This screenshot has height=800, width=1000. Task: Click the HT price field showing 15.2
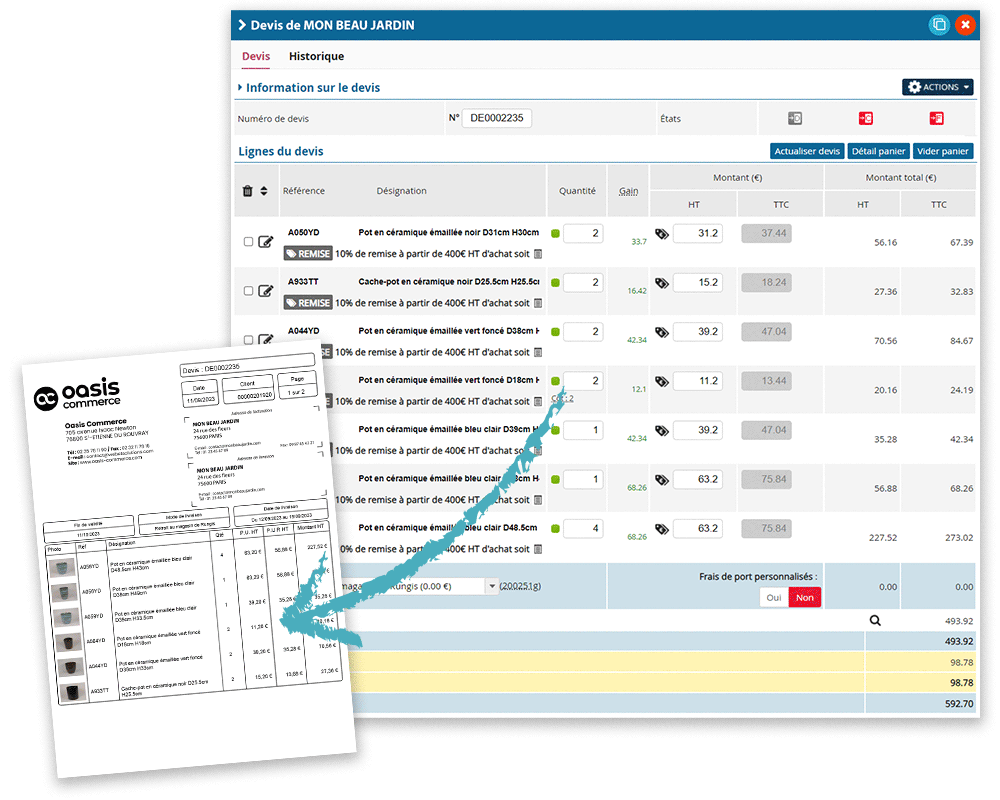pyautogui.click(x=698, y=283)
